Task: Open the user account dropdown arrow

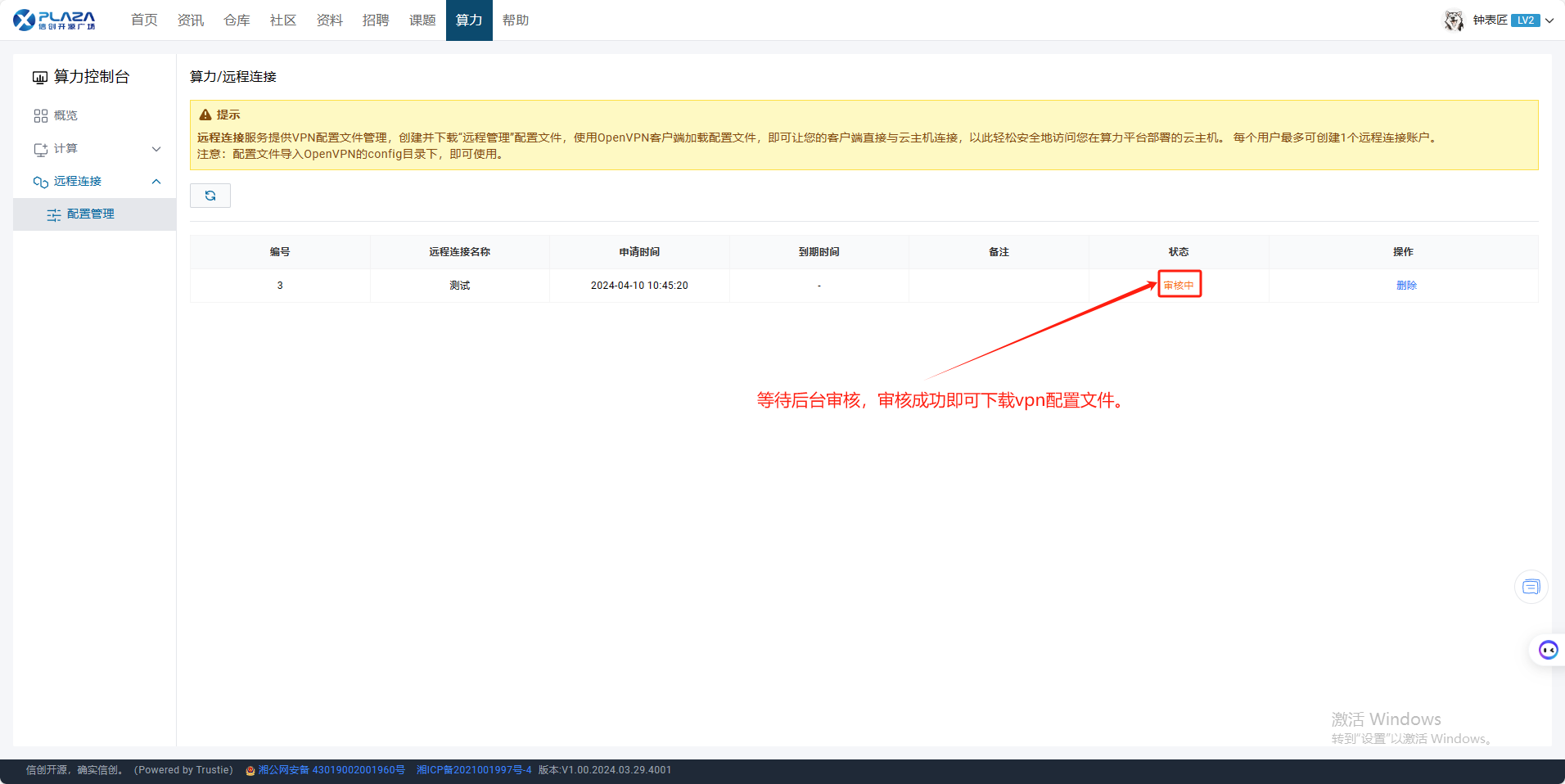Action: click(x=1549, y=20)
